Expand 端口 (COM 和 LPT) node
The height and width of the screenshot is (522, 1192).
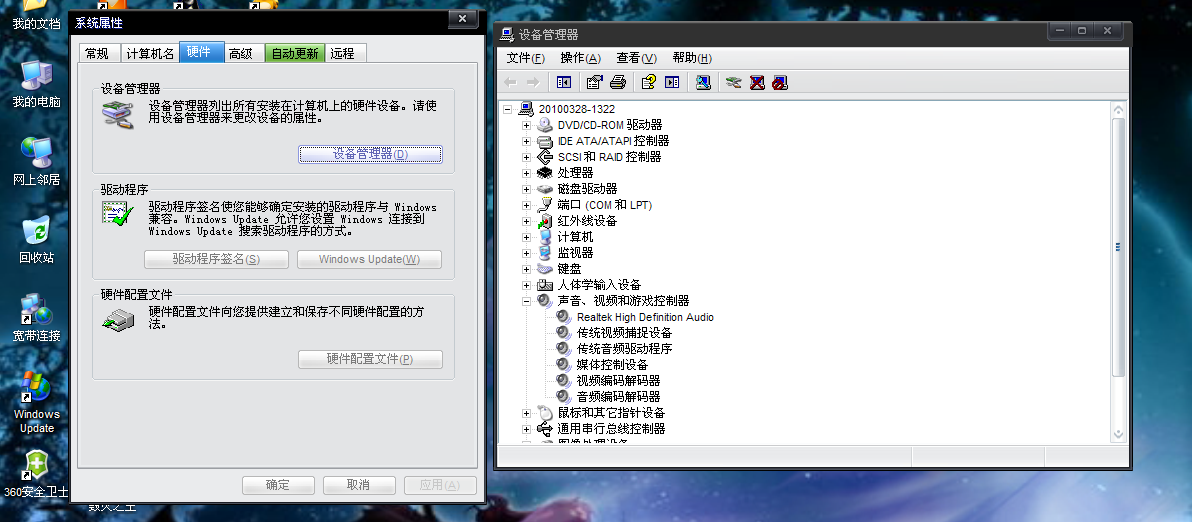click(526, 204)
